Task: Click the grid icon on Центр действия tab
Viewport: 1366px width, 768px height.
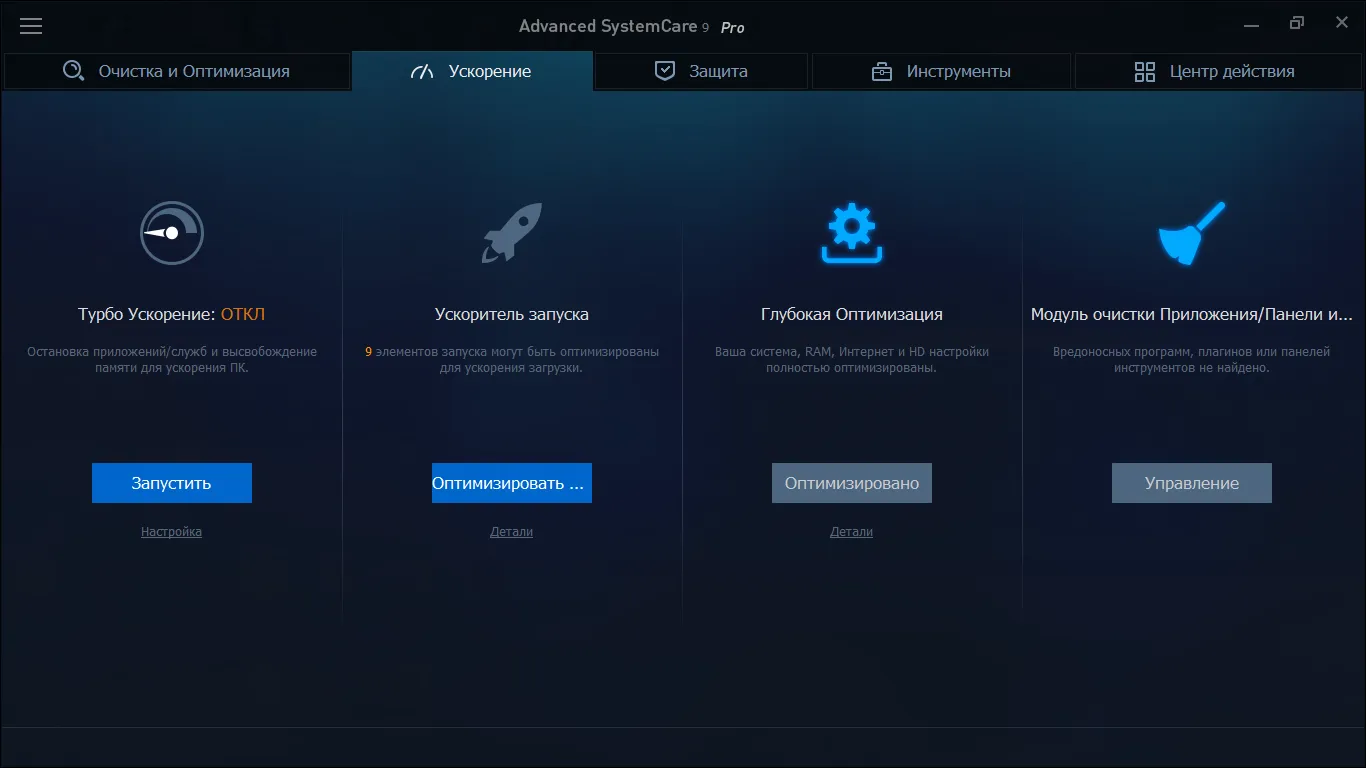Action: 1145,71
